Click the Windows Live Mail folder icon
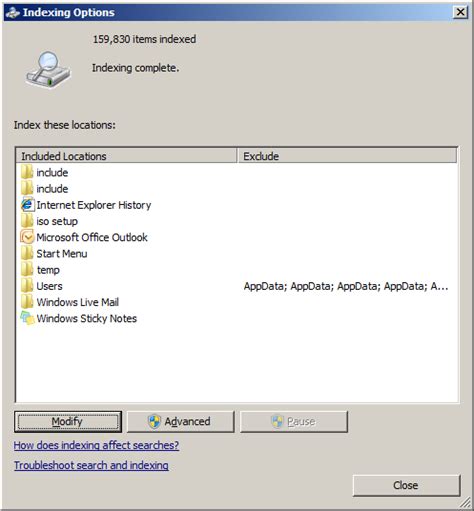Screen dimensions: 474x511 coord(27,302)
